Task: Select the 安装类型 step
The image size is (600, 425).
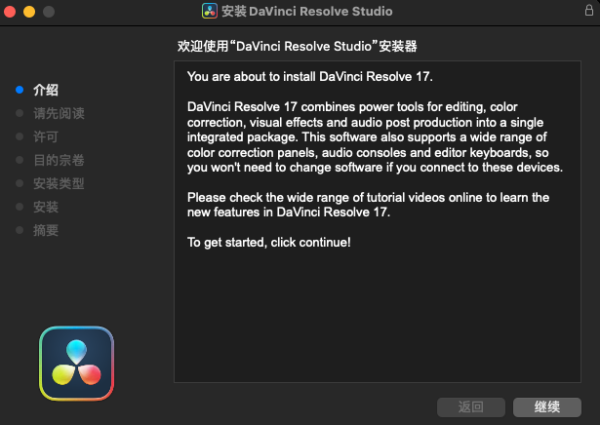Action: [58, 184]
